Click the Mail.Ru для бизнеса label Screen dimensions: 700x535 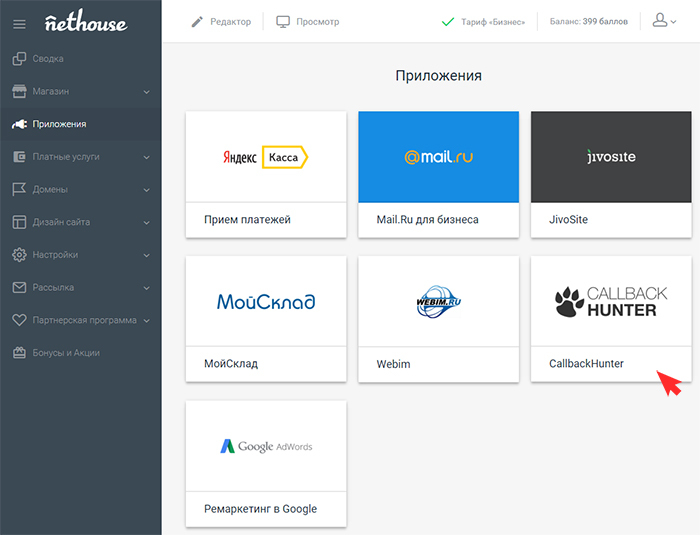tap(427, 220)
